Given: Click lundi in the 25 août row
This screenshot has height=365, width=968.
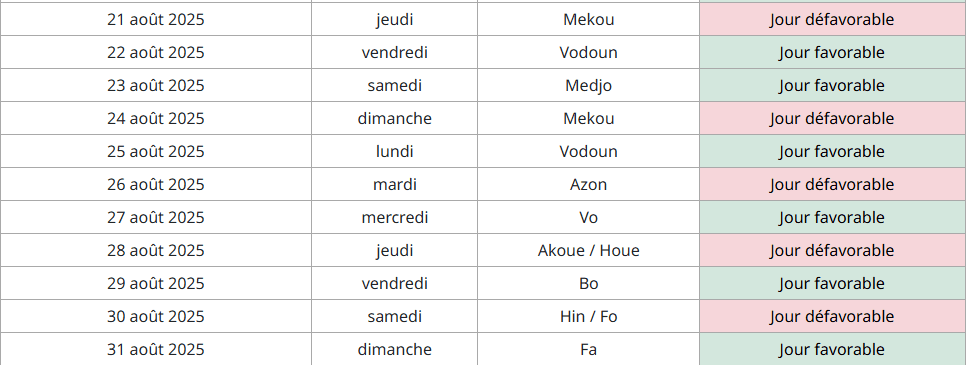Looking at the screenshot, I should [x=394, y=151].
